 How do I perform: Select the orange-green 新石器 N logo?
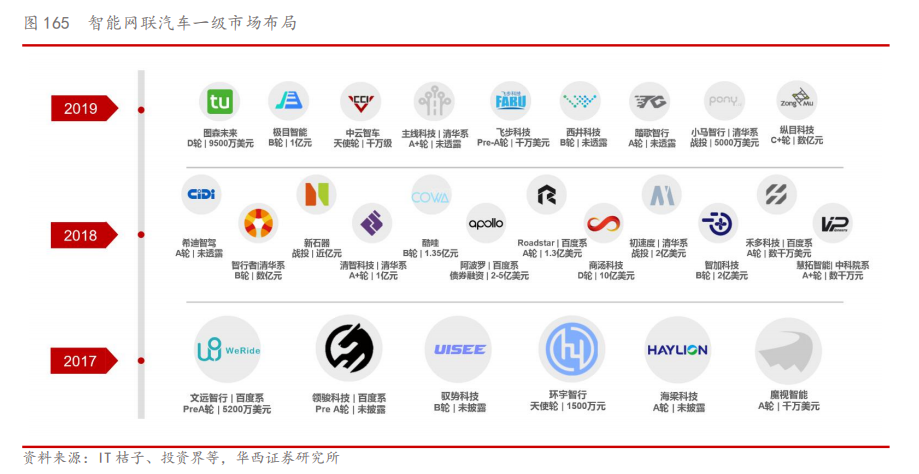pyautogui.click(x=316, y=194)
